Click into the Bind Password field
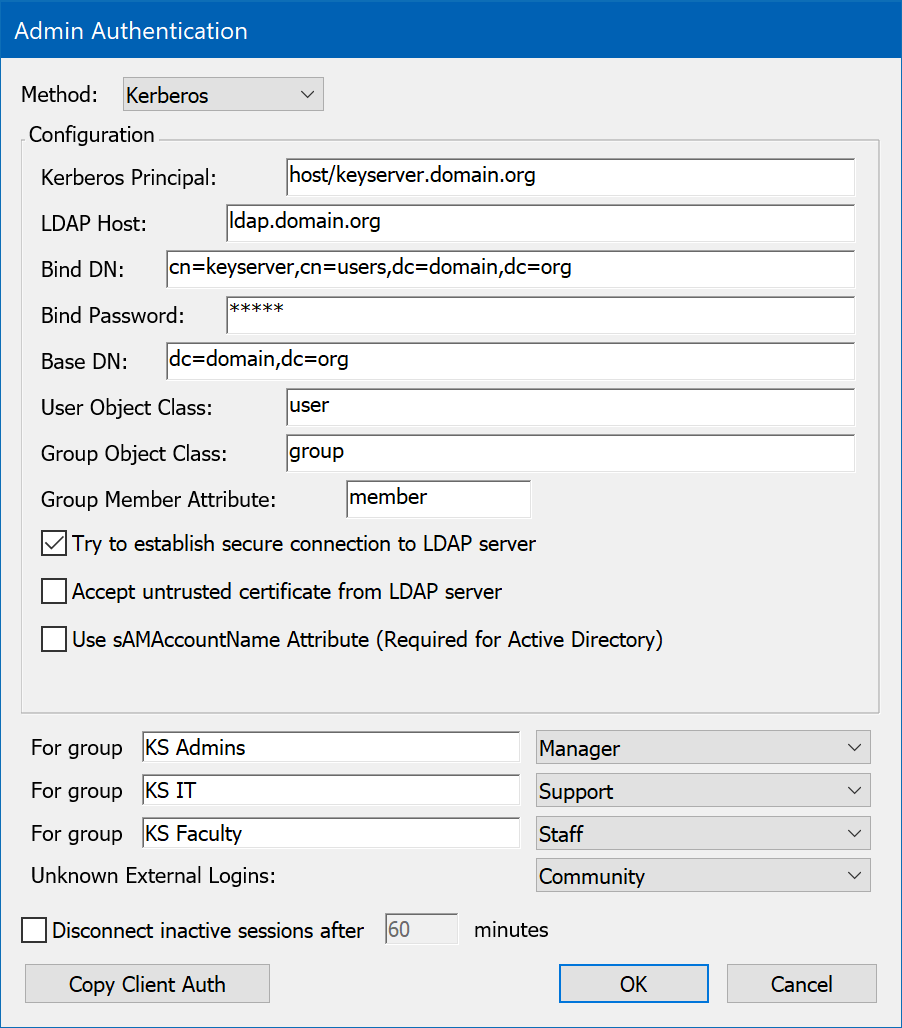The width and height of the screenshot is (902, 1028). 540,315
